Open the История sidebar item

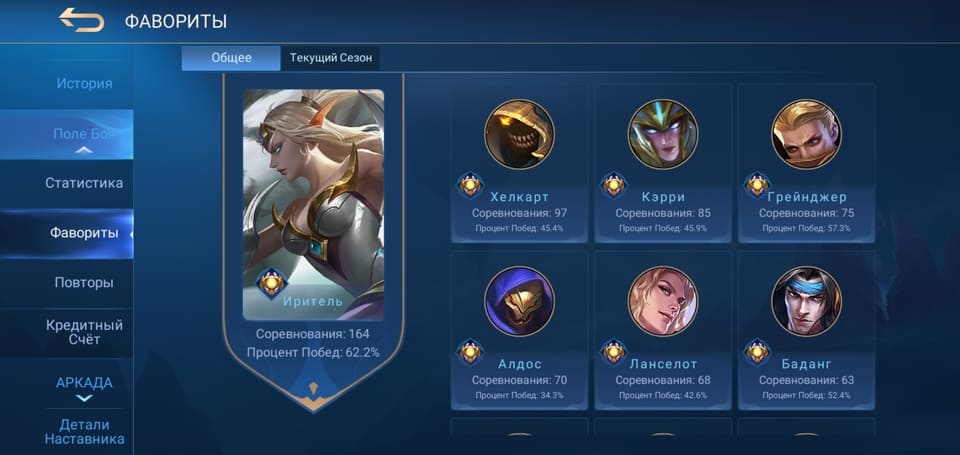84,83
